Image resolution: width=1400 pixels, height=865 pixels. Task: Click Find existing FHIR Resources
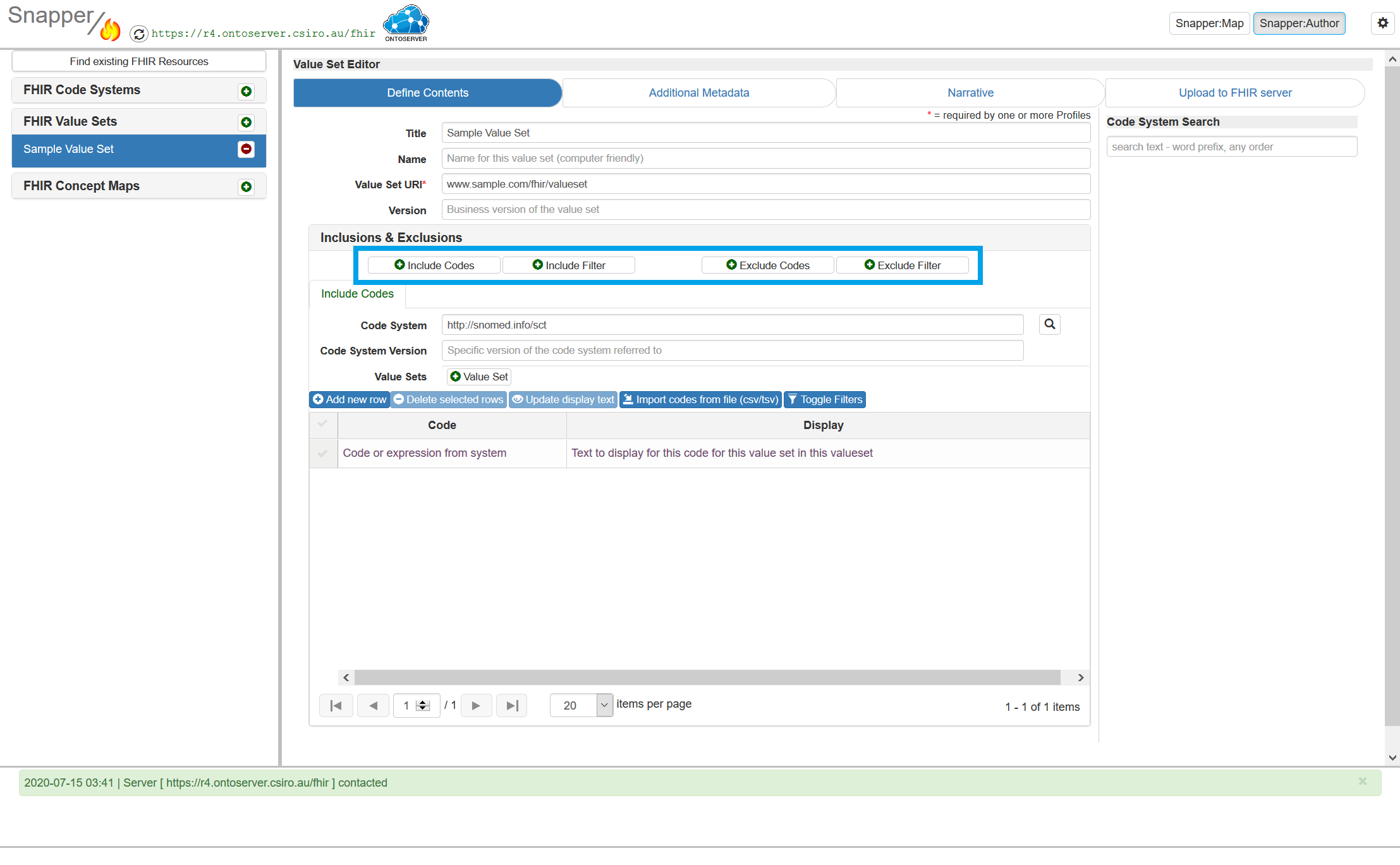pos(139,61)
